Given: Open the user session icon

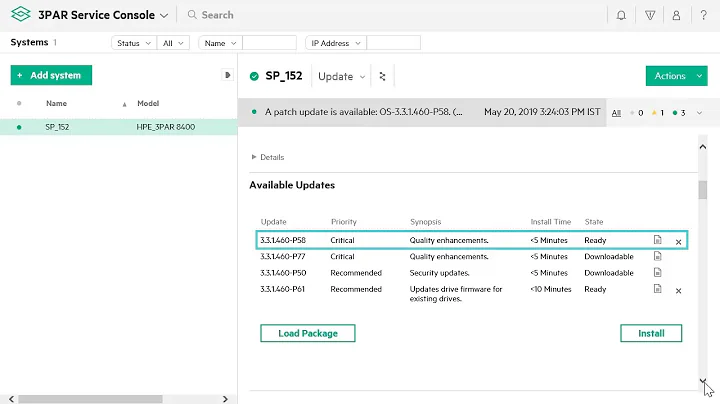Looking at the screenshot, I should click(x=676, y=15).
